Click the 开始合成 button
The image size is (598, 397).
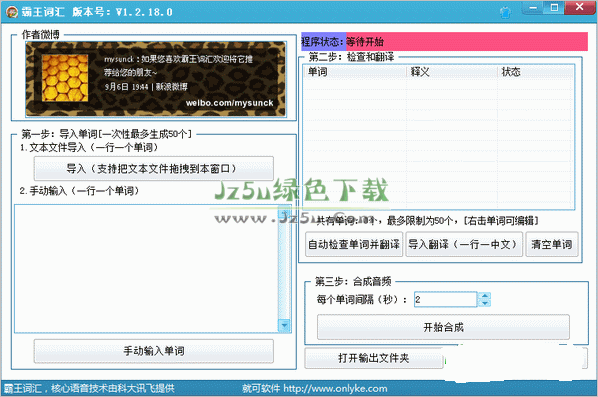(443, 327)
